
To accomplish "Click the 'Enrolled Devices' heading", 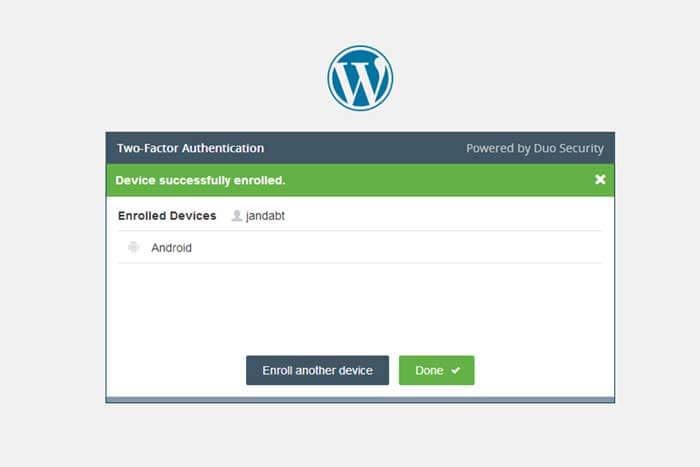I will tap(167, 216).
